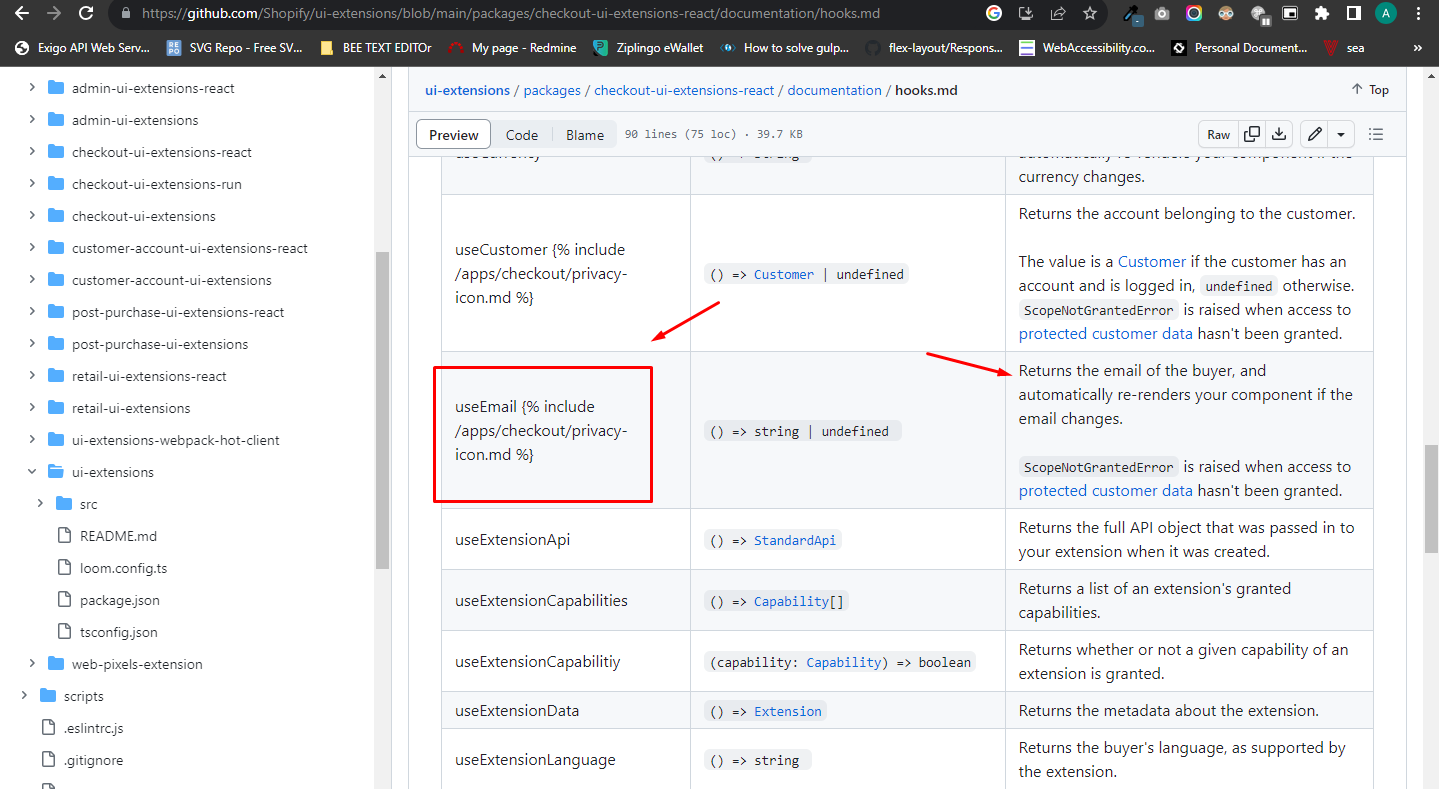Open package.json in tree
Image resolution: width=1439 pixels, height=789 pixels.
[120, 600]
